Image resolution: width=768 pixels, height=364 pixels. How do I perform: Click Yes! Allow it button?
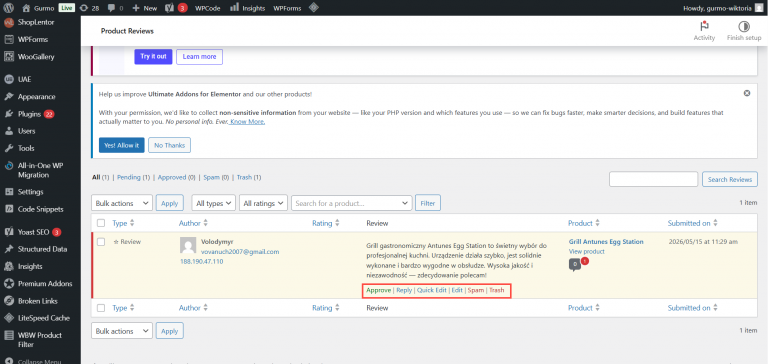point(121,145)
